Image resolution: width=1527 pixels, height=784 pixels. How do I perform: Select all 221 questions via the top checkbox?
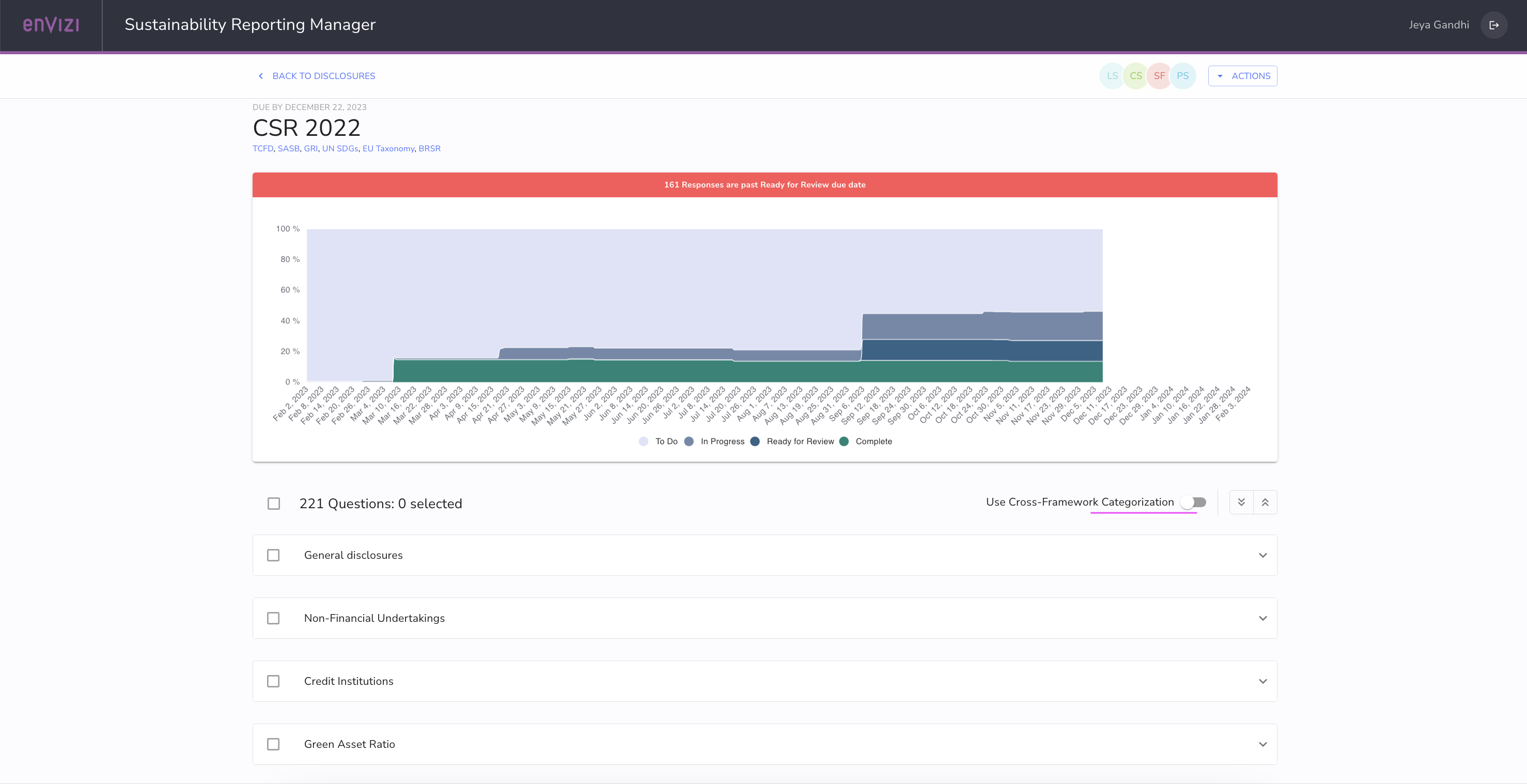[273, 503]
